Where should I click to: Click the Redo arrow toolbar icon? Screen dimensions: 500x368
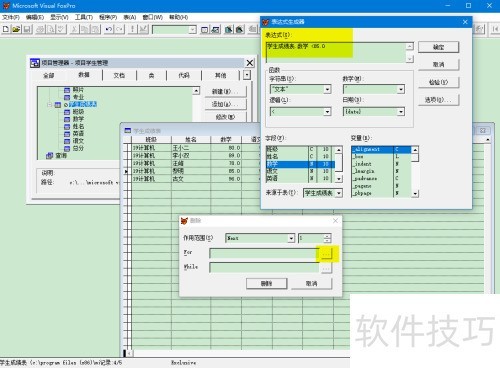[x=119, y=29]
